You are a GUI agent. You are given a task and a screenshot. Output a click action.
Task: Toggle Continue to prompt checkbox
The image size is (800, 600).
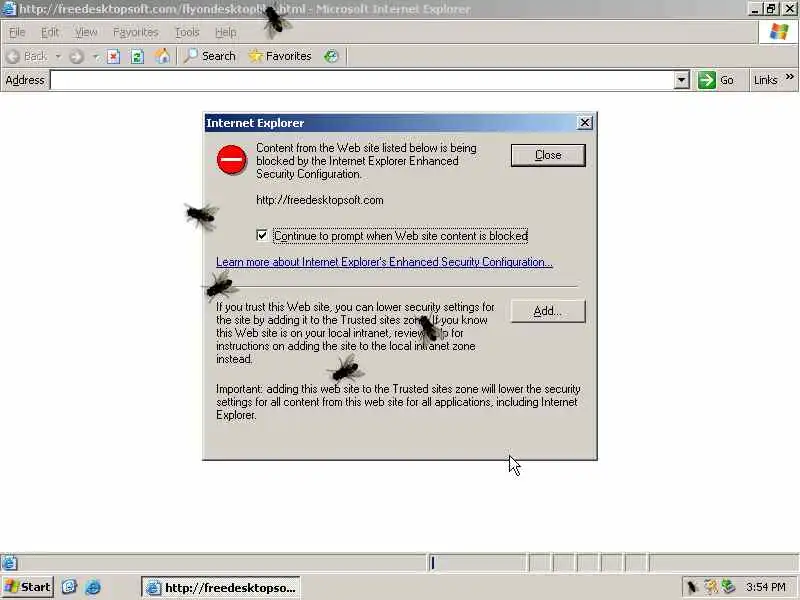[x=262, y=235]
